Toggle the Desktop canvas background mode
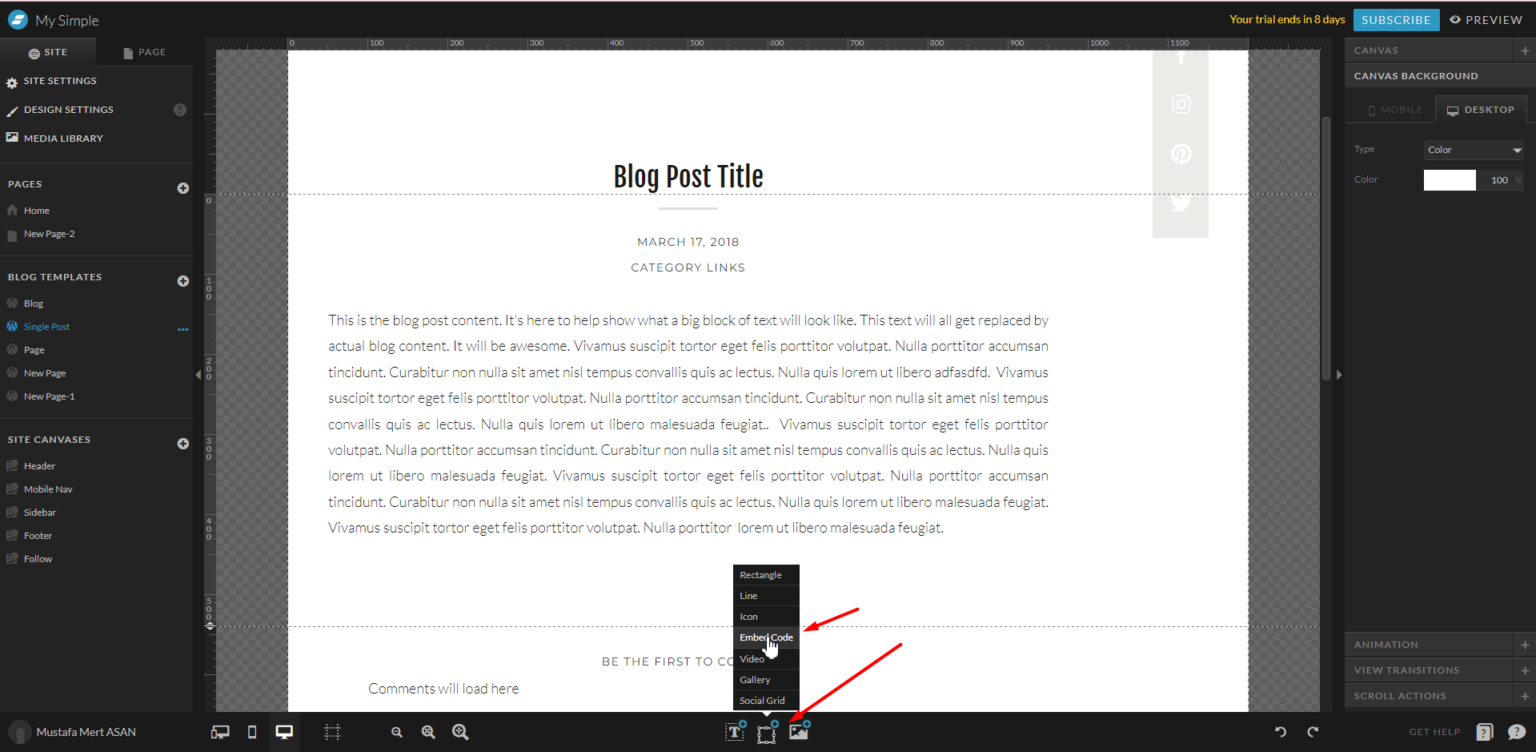Screen dimensions: 1536x752 click(1480, 110)
